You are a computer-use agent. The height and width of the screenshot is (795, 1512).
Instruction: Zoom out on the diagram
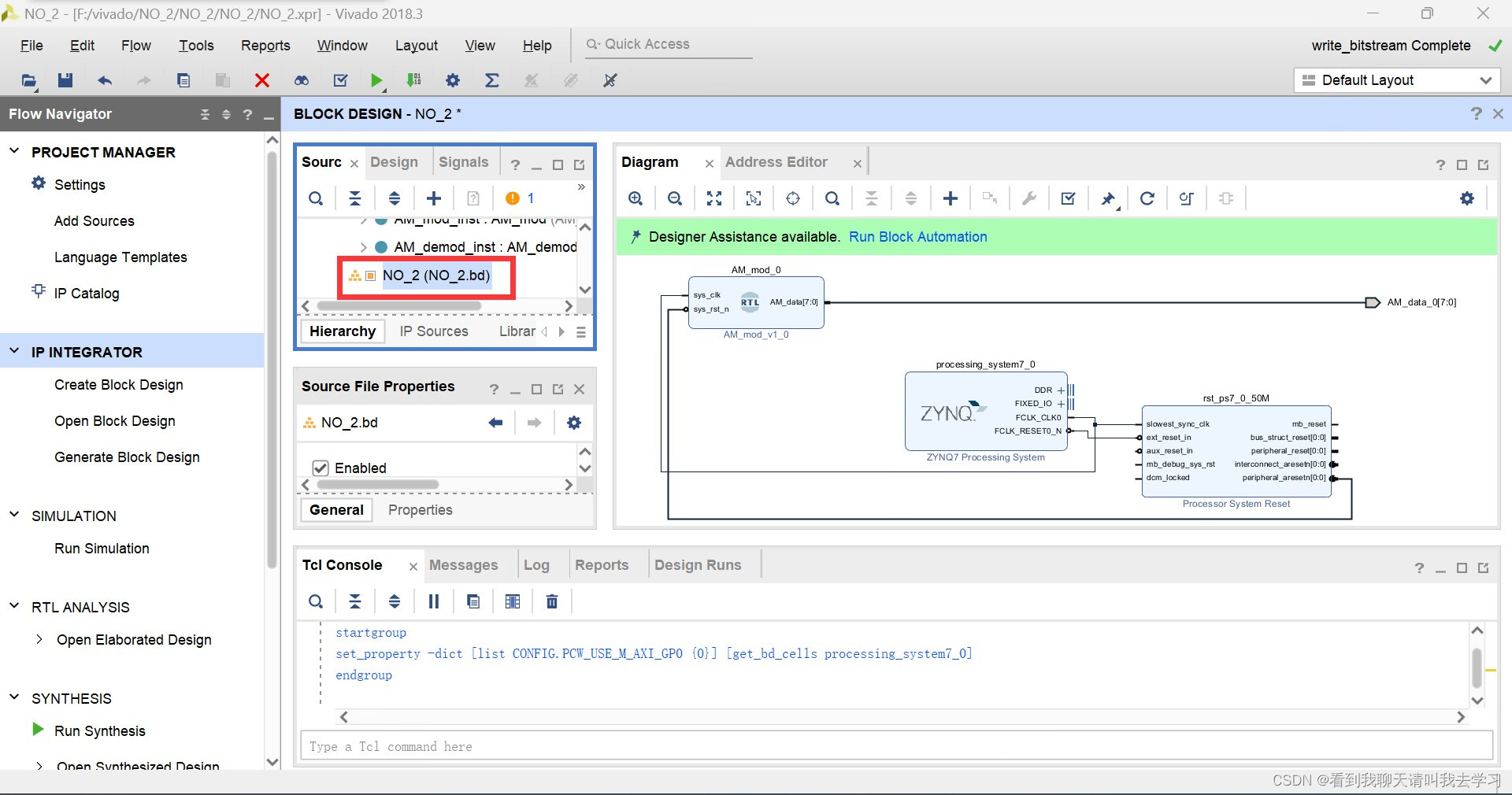(675, 198)
